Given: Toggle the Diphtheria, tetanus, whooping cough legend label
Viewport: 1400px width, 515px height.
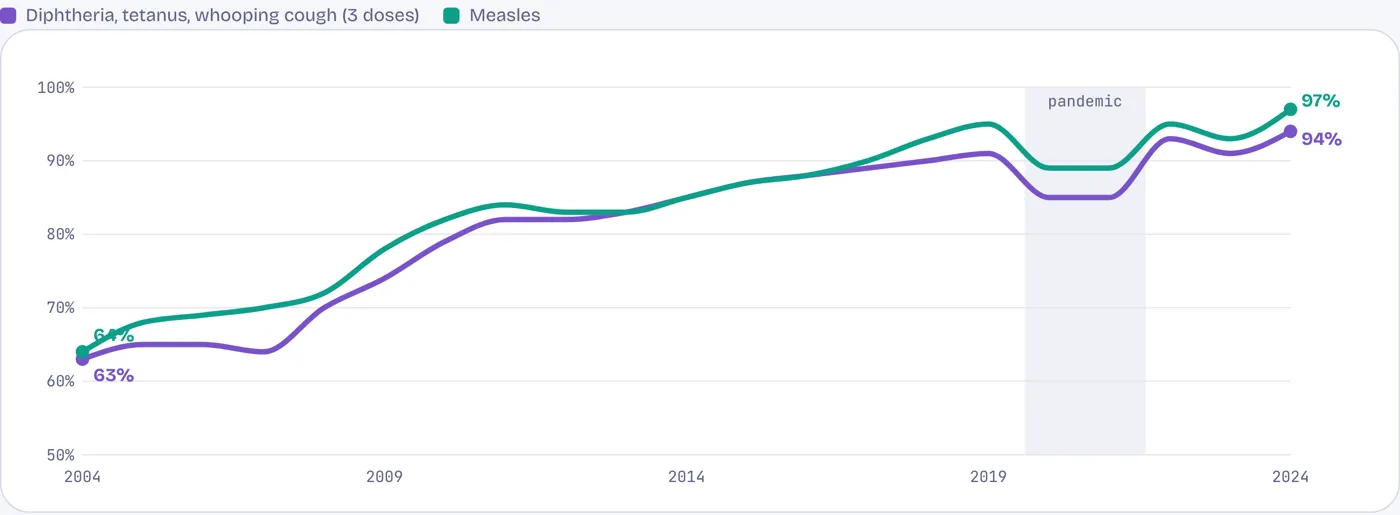Looking at the screenshot, I should [222, 15].
